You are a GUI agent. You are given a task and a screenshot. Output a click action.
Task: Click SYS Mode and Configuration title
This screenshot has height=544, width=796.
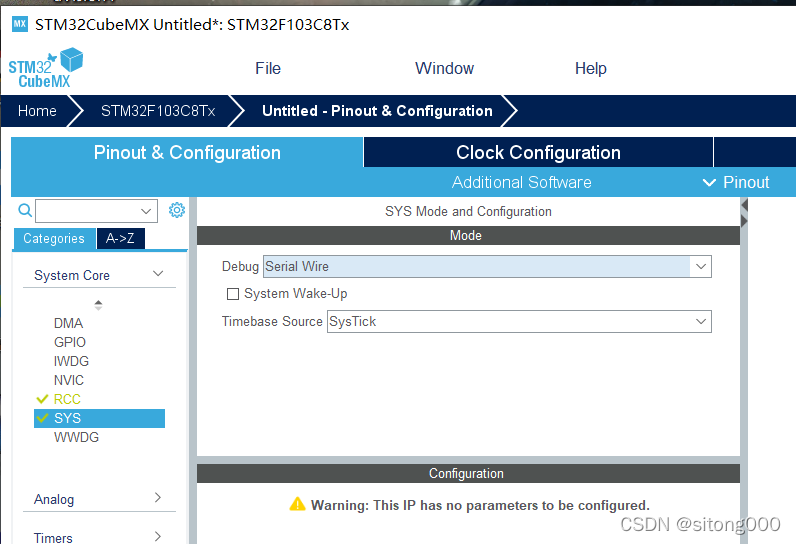[468, 211]
